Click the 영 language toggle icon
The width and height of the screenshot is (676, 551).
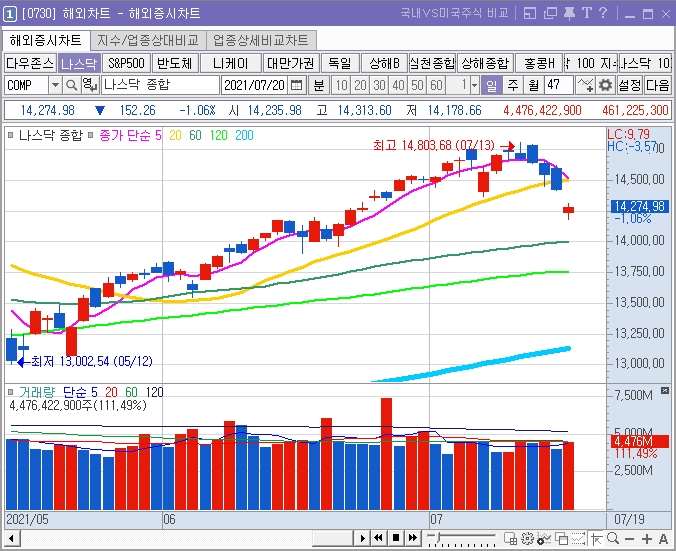point(90,85)
